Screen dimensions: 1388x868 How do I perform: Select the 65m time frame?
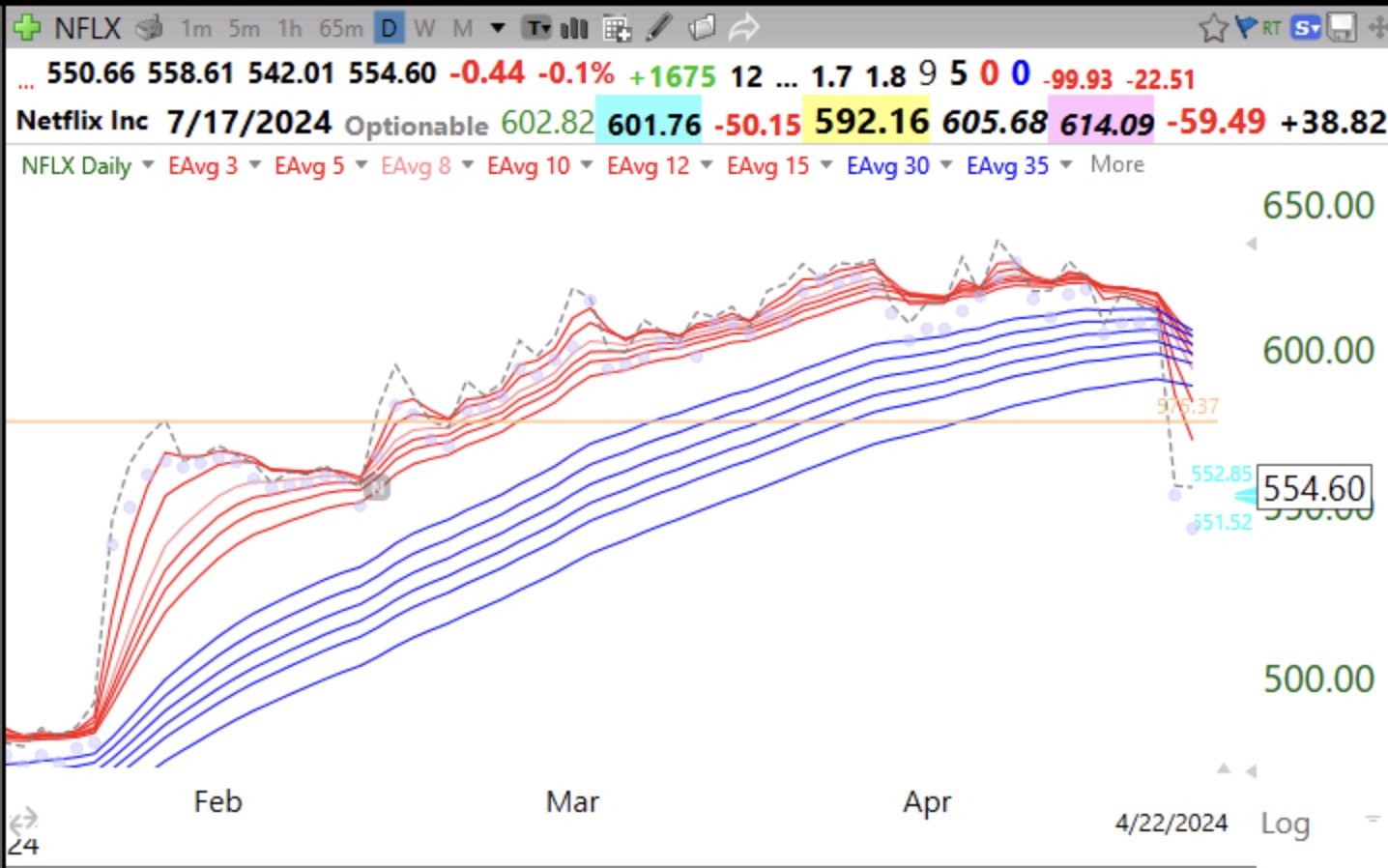click(341, 29)
